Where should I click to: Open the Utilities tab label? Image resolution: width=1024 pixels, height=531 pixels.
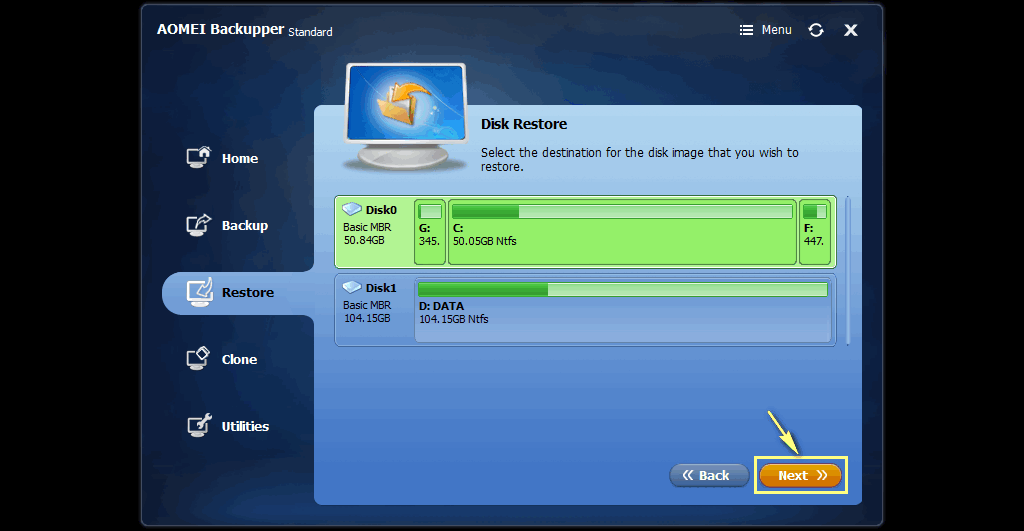[245, 426]
